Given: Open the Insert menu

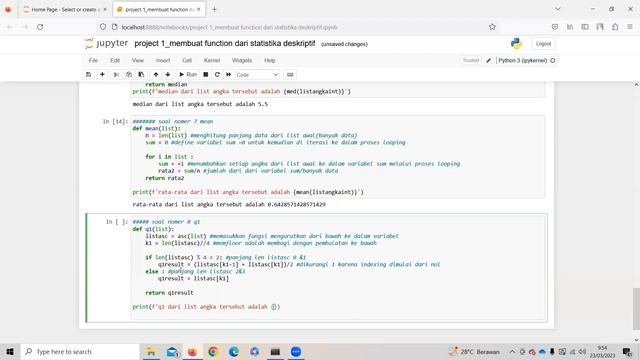Looking at the screenshot, I should click(163, 60).
